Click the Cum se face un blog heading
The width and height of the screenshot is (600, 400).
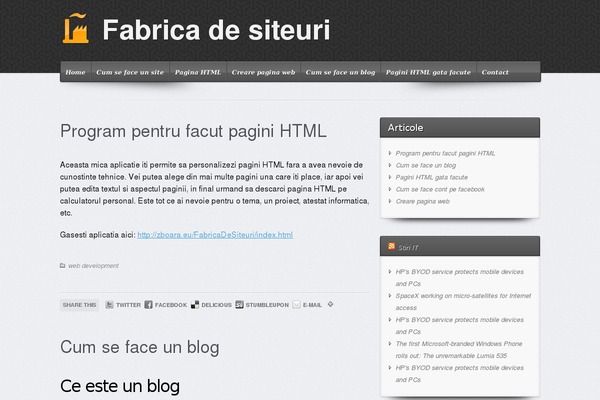coord(139,347)
